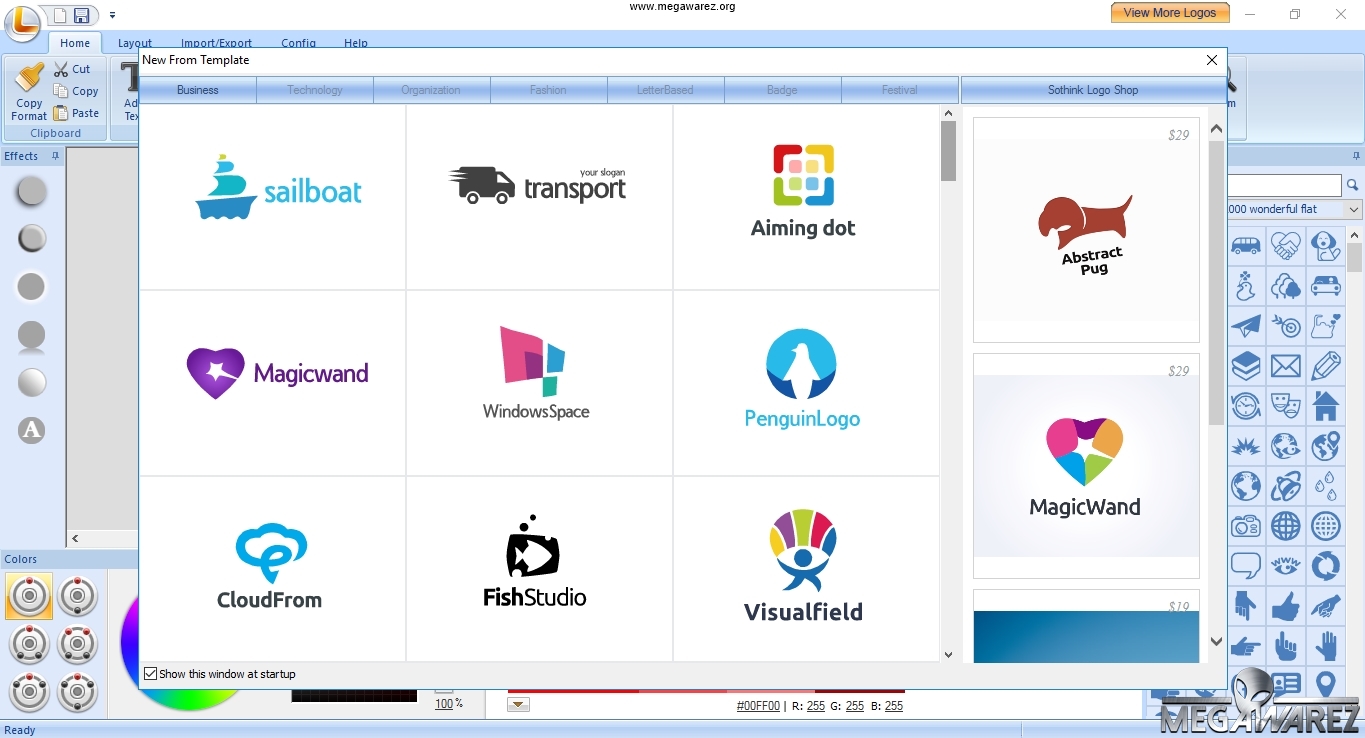Select the bus icon in resource panel
This screenshot has height=738, width=1365.
[1246, 246]
